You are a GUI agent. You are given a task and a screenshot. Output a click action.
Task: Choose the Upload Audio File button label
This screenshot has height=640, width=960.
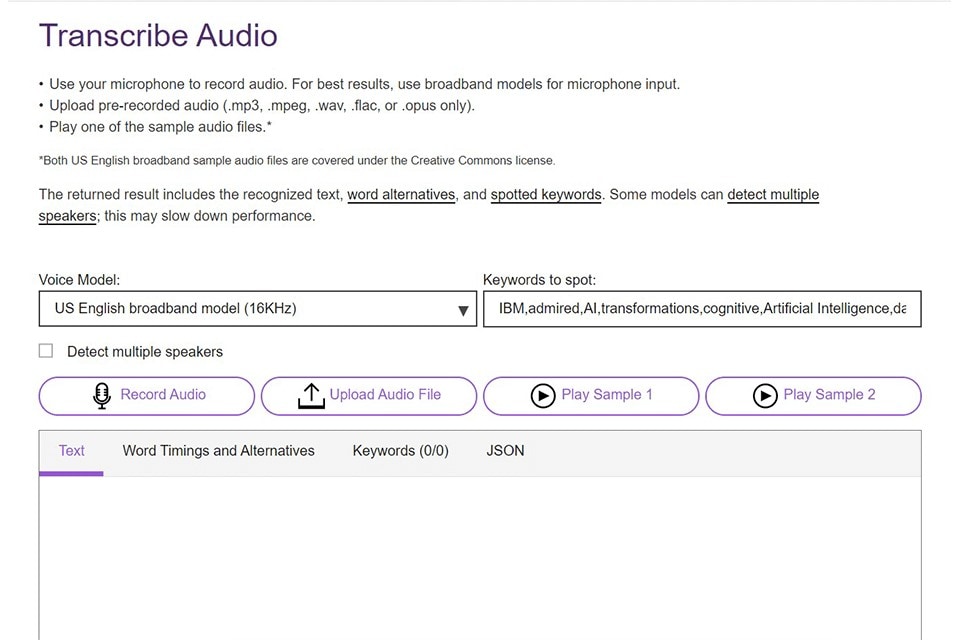[385, 395]
